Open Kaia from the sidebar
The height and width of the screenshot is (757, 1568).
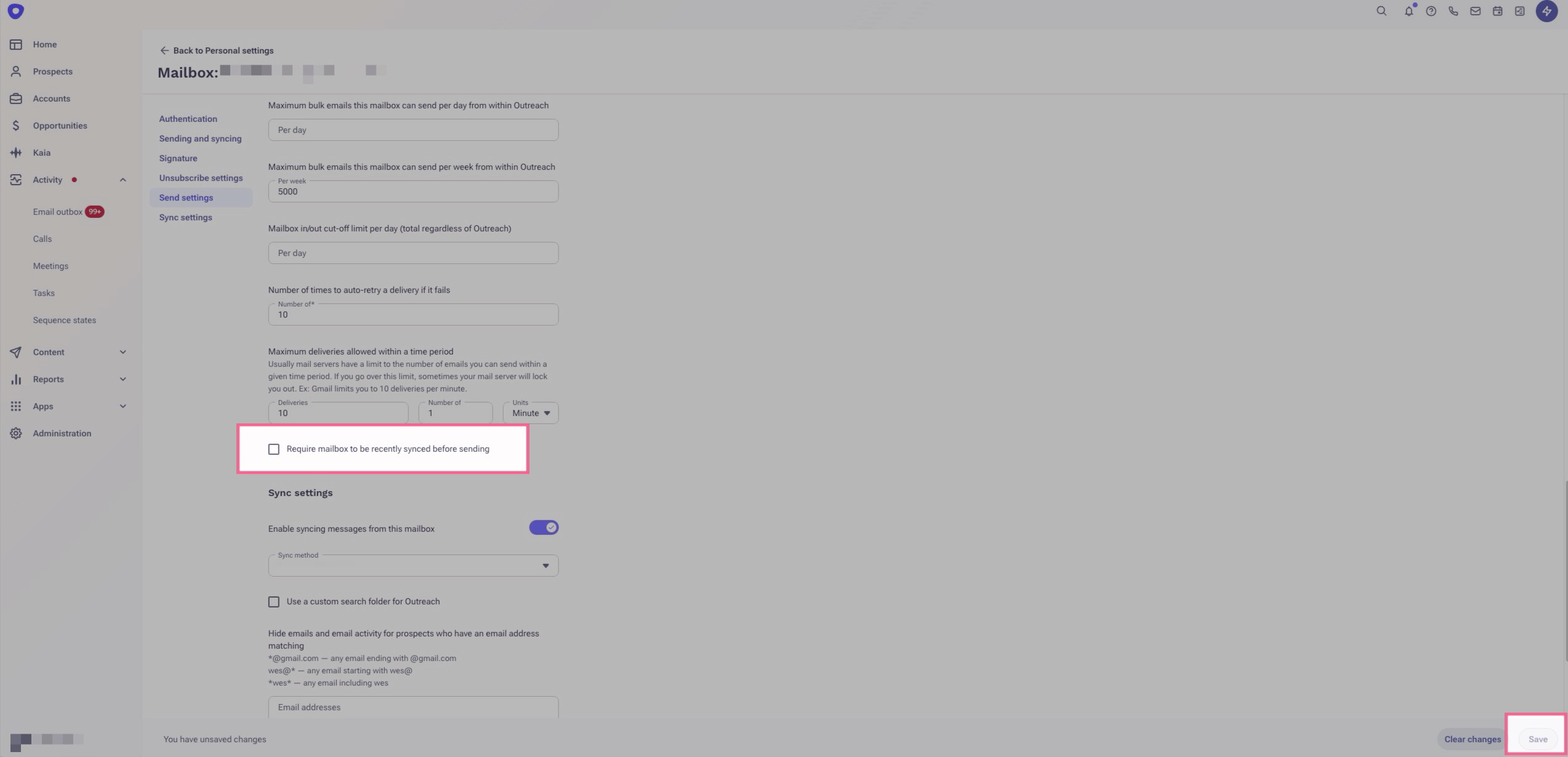[x=41, y=153]
